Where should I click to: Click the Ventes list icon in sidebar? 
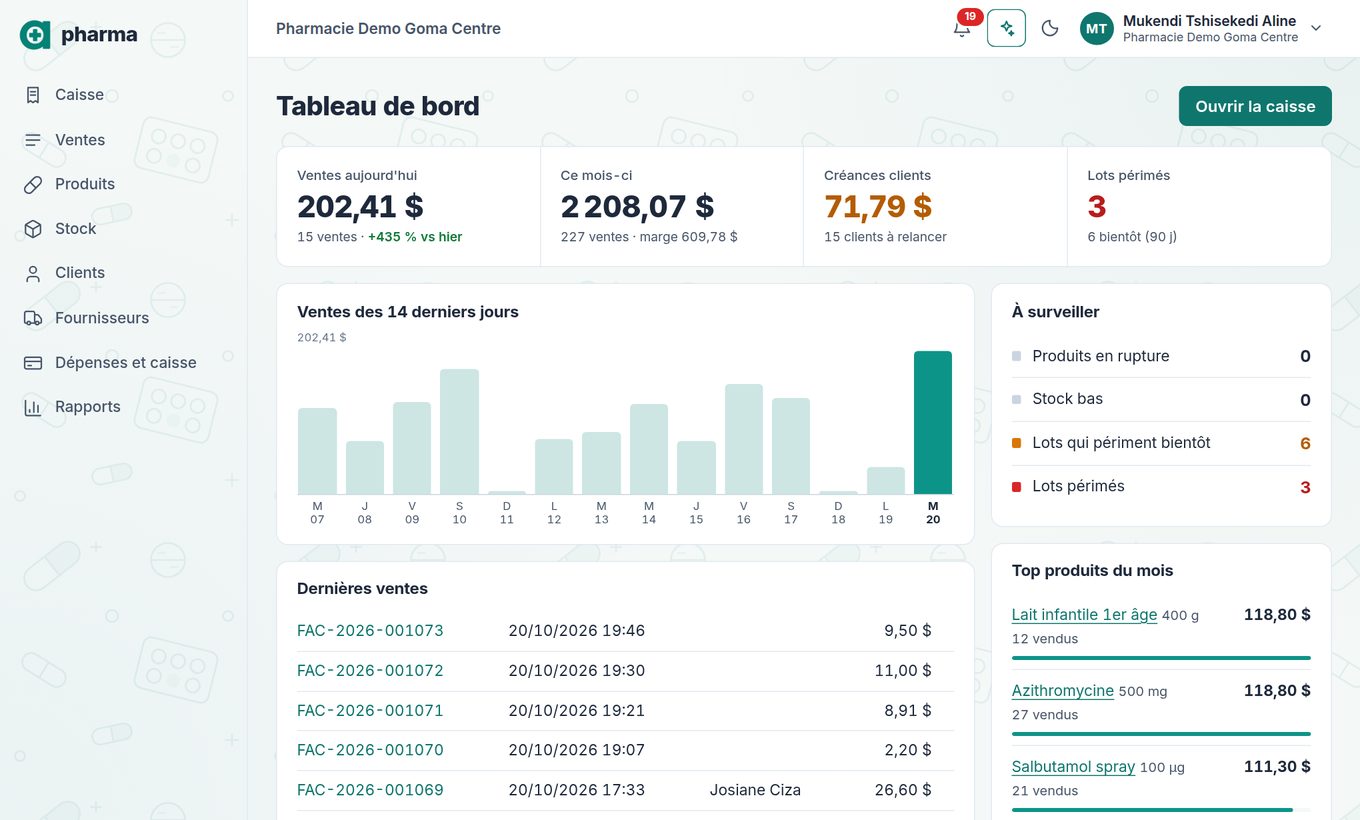(33, 140)
